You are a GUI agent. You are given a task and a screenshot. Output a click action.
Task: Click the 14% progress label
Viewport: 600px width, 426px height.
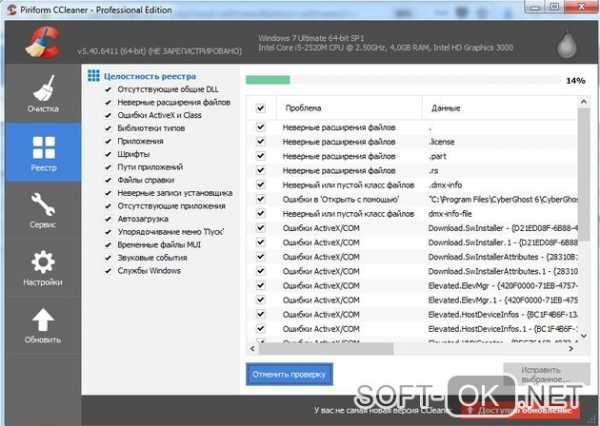576,81
